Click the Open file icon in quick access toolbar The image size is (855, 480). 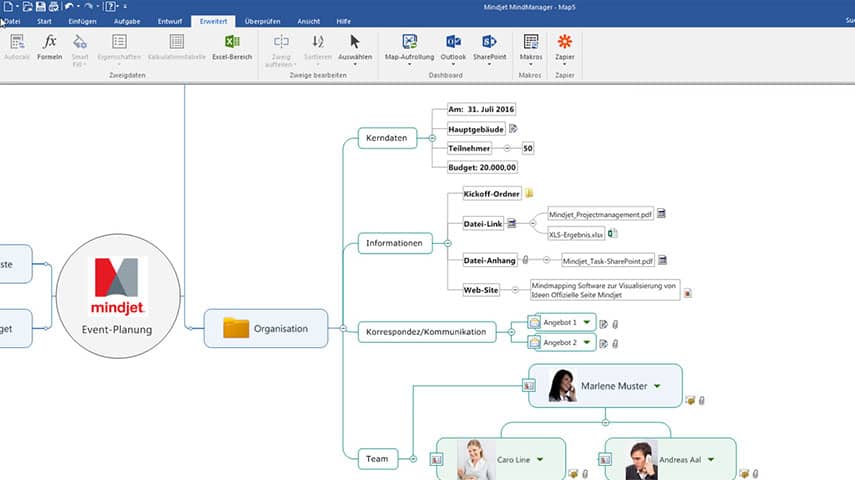point(27,7)
